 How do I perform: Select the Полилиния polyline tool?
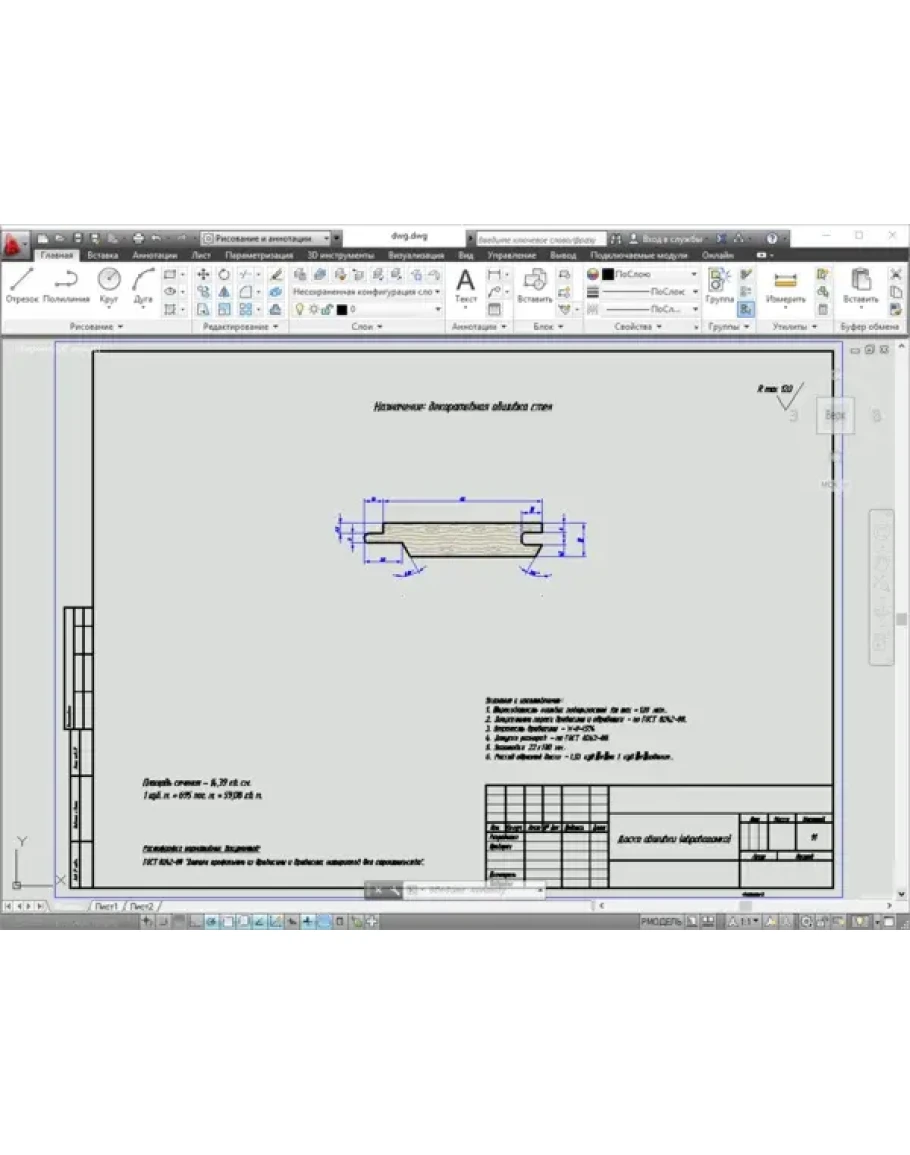coord(67,285)
